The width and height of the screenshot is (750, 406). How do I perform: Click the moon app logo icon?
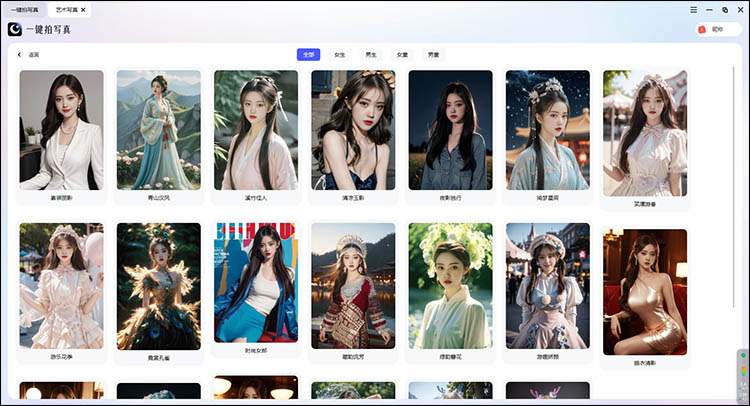[x=15, y=29]
